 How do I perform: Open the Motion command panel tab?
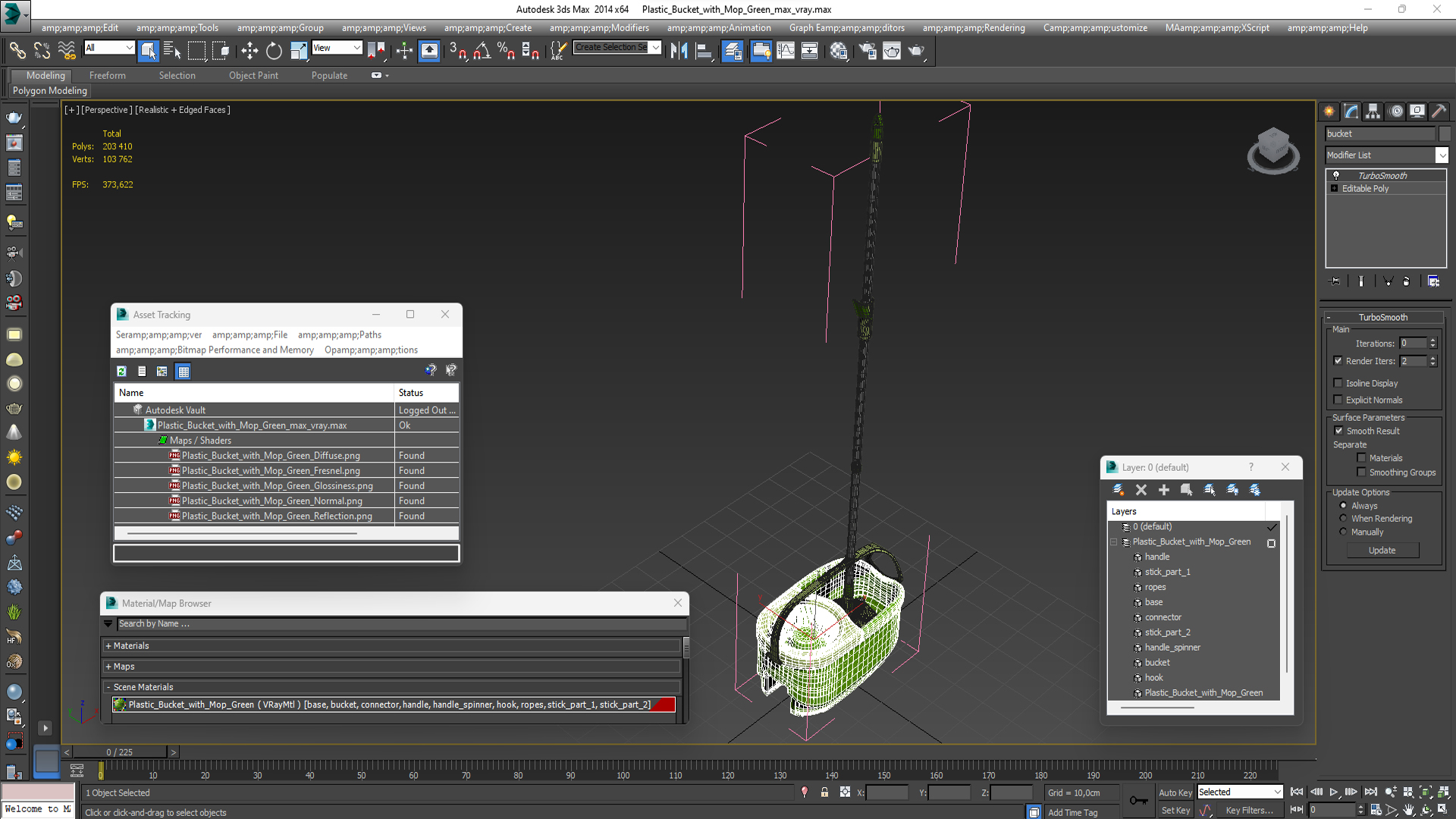[1395, 111]
